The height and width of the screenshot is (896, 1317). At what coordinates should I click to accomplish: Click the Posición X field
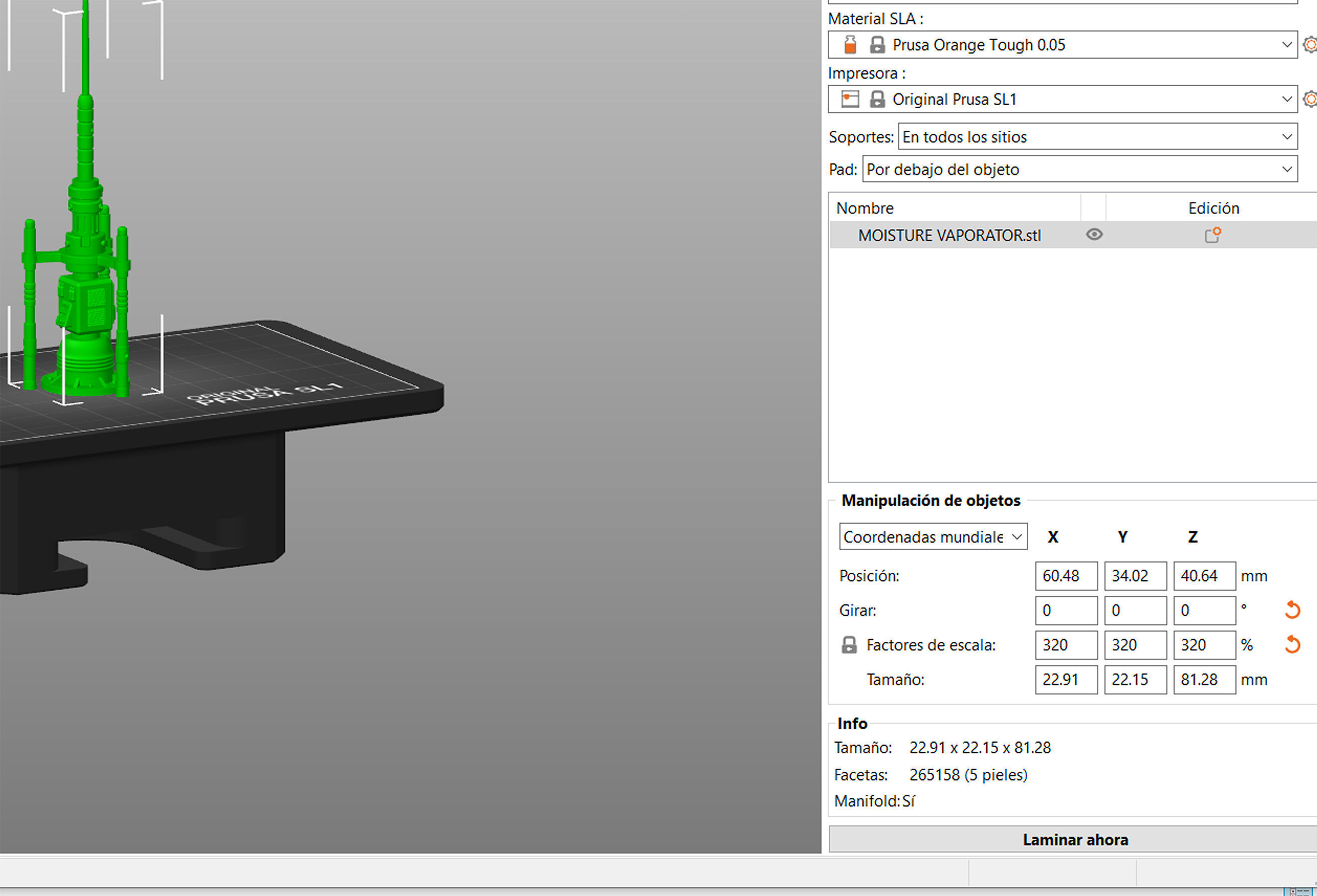pos(1066,576)
